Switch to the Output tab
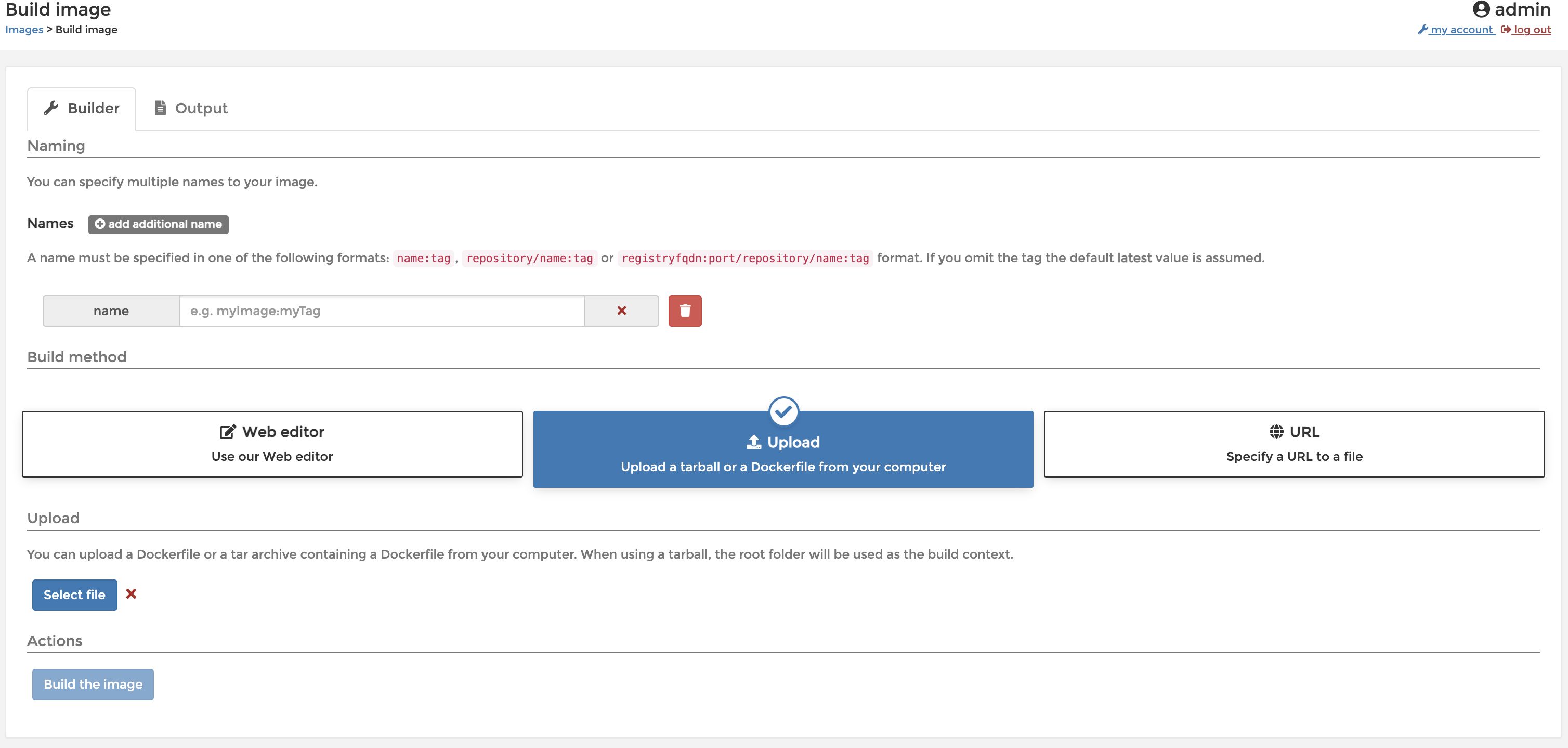 [x=190, y=108]
